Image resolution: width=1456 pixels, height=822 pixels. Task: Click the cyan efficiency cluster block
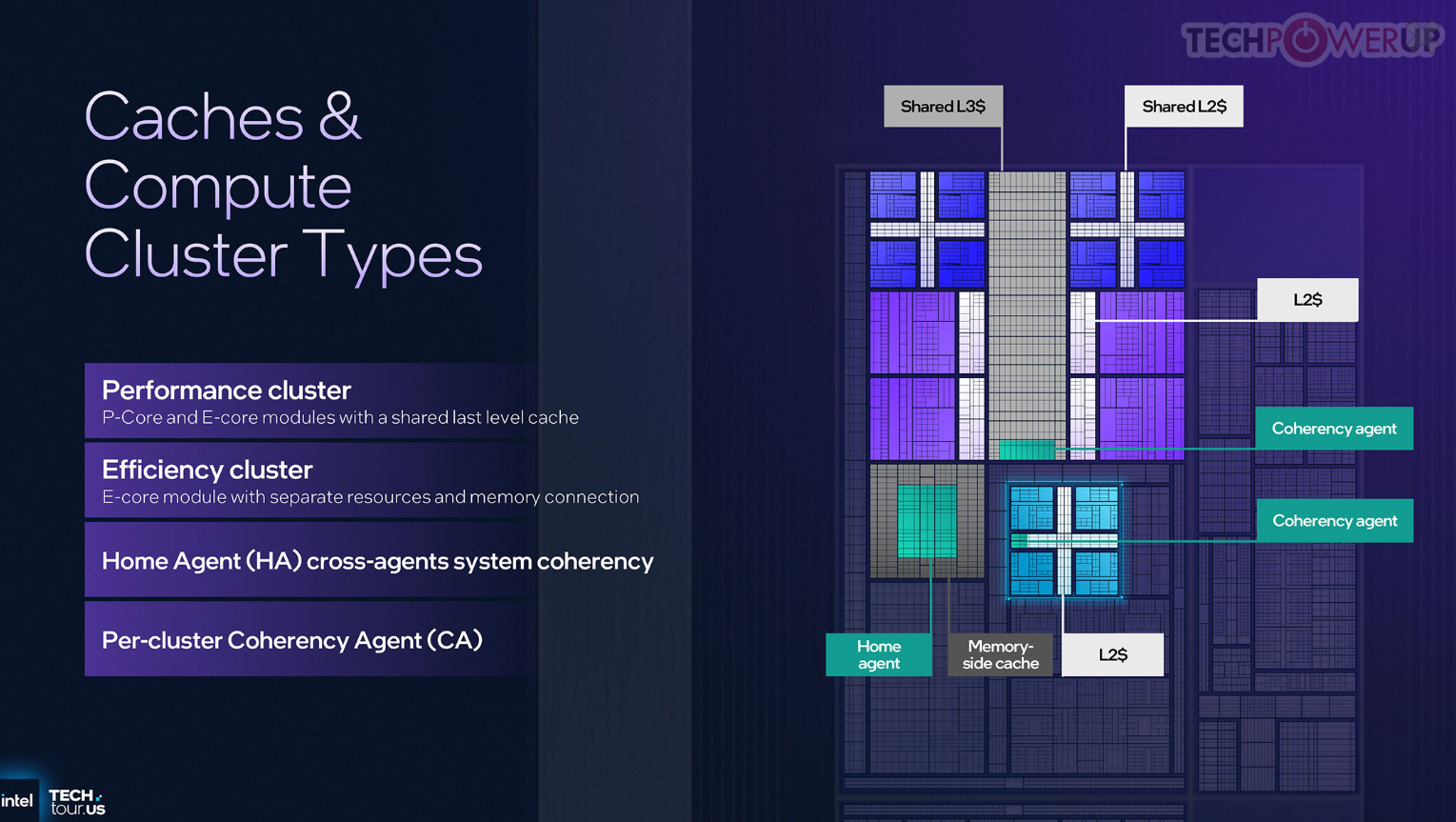[1064, 540]
